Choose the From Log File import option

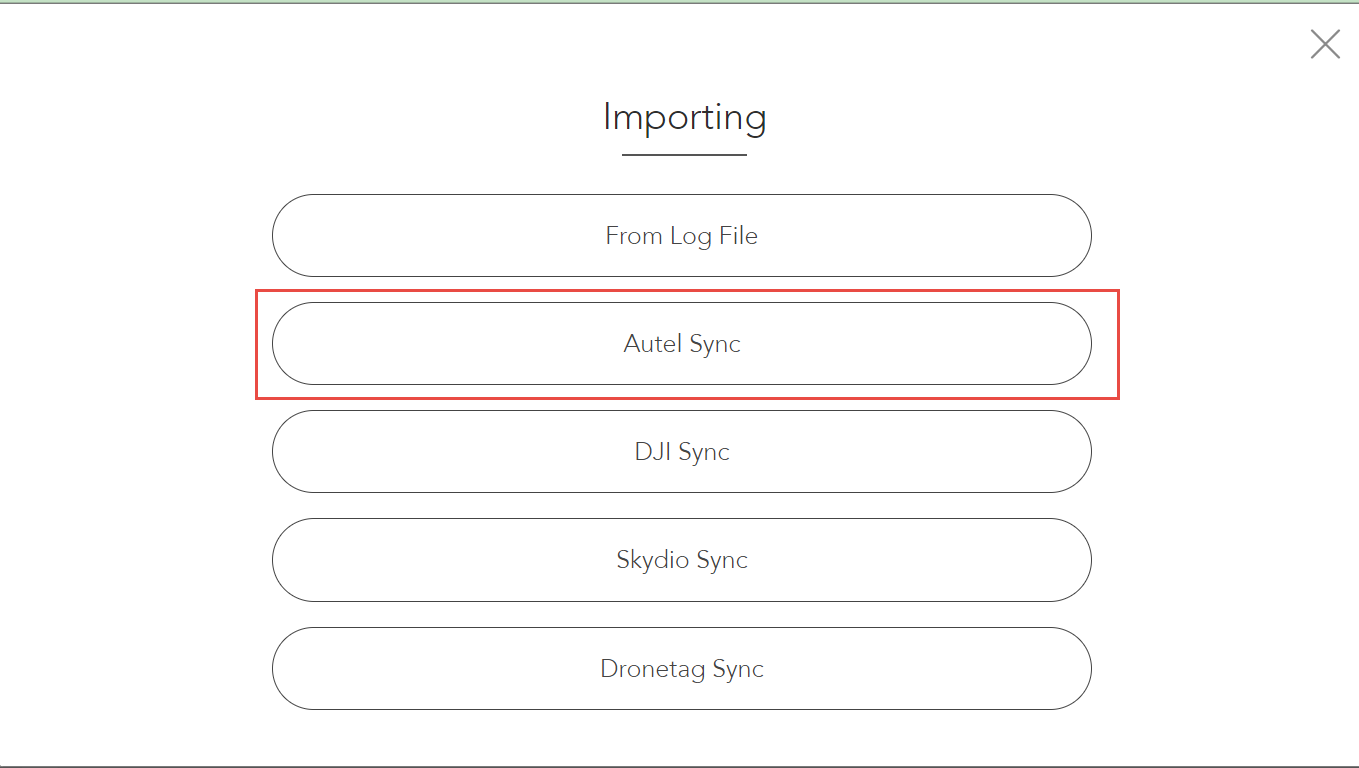pyautogui.click(x=681, y=236)
